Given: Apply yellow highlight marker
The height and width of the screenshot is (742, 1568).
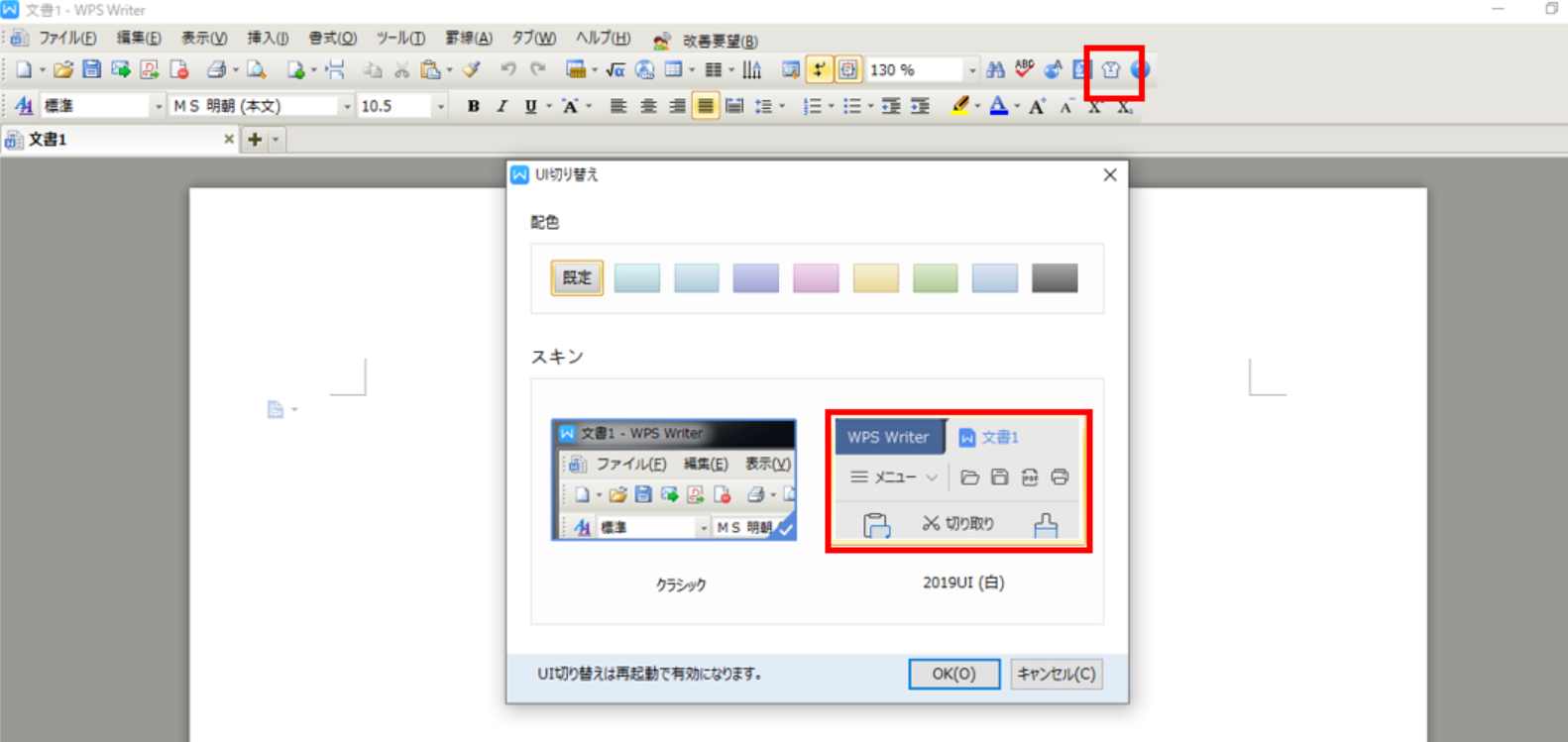Looking at the screenshot, I should [959, 106].
